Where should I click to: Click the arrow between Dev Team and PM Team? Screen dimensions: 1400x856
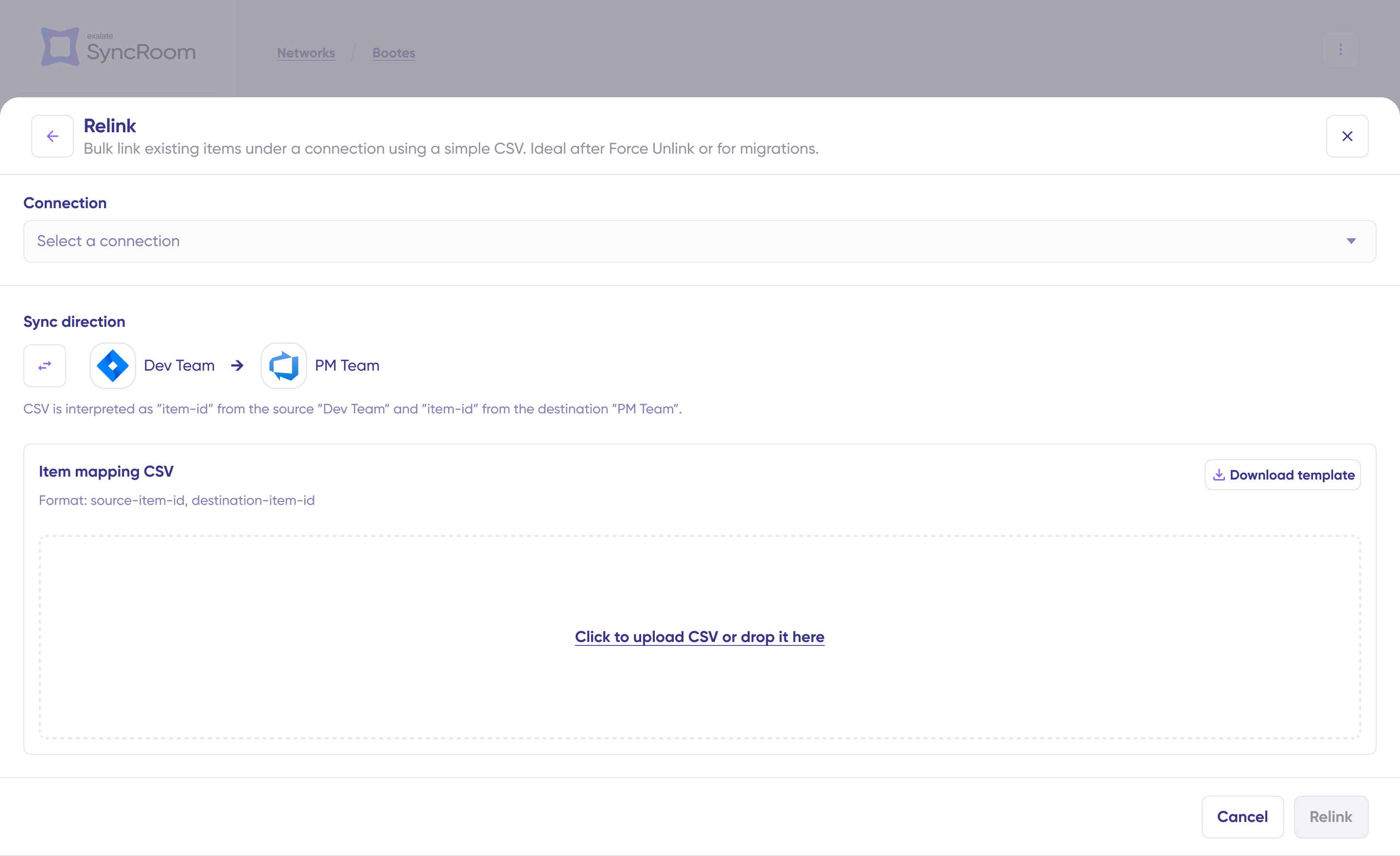[x=238, y=365]
